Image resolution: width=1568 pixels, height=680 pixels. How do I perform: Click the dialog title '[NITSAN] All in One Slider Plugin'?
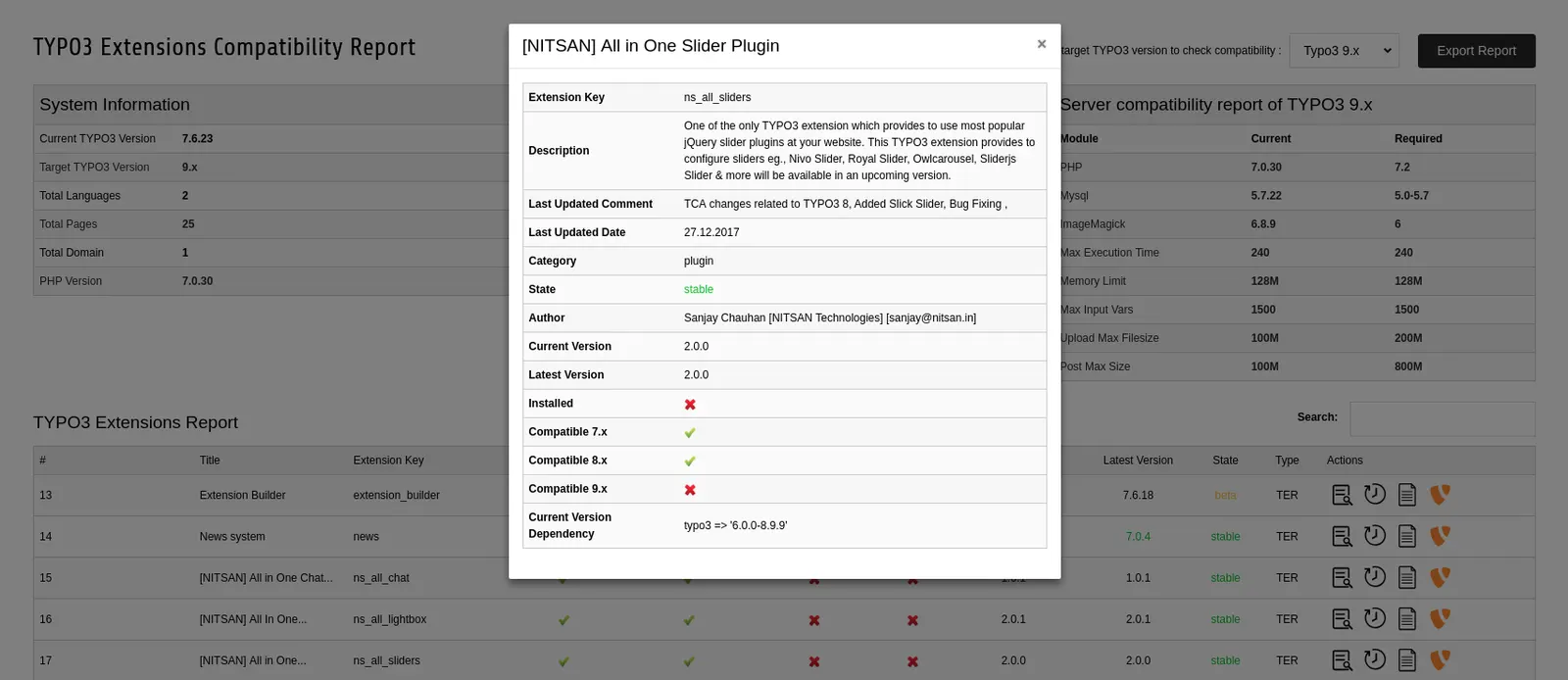pyautogui.click(x=651, y=46)
